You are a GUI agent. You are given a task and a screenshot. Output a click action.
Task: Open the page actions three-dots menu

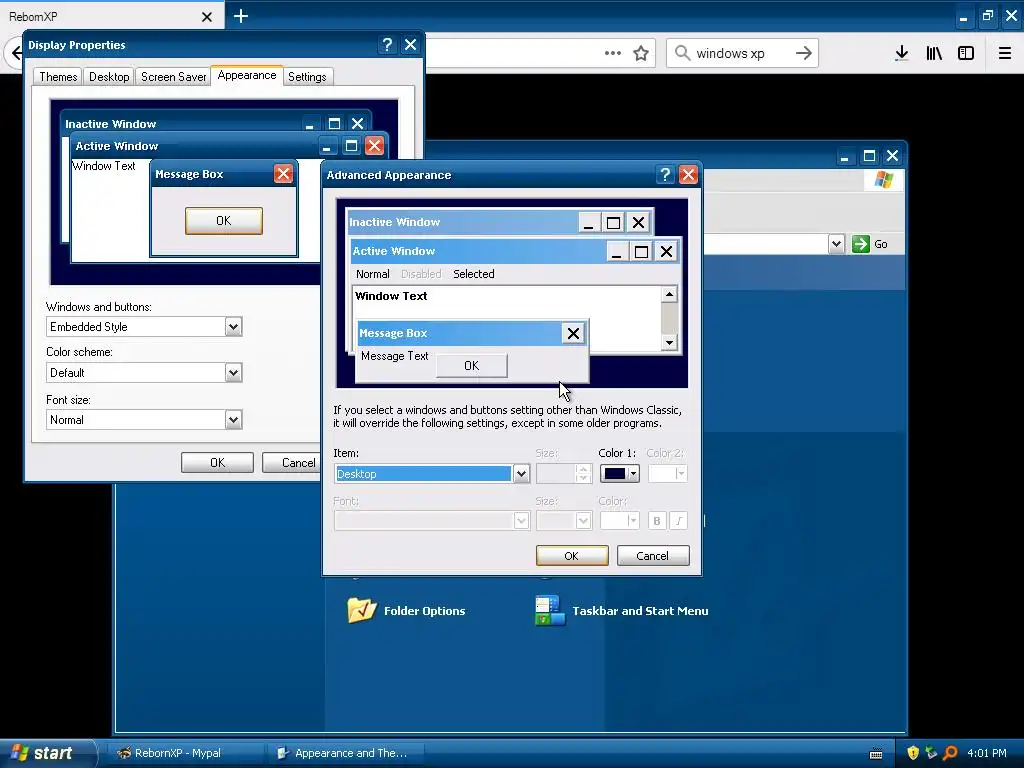tap(613, 53)
